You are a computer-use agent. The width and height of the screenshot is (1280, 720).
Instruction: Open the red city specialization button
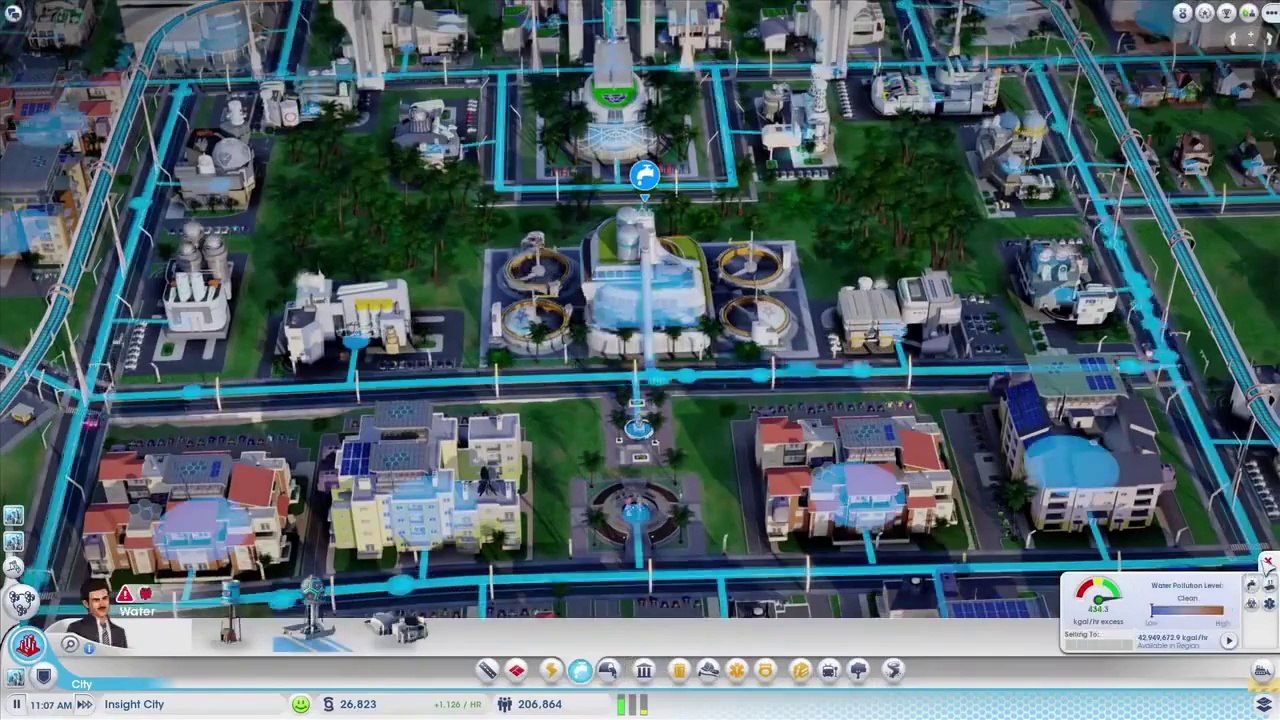click(x=27, y=643)
